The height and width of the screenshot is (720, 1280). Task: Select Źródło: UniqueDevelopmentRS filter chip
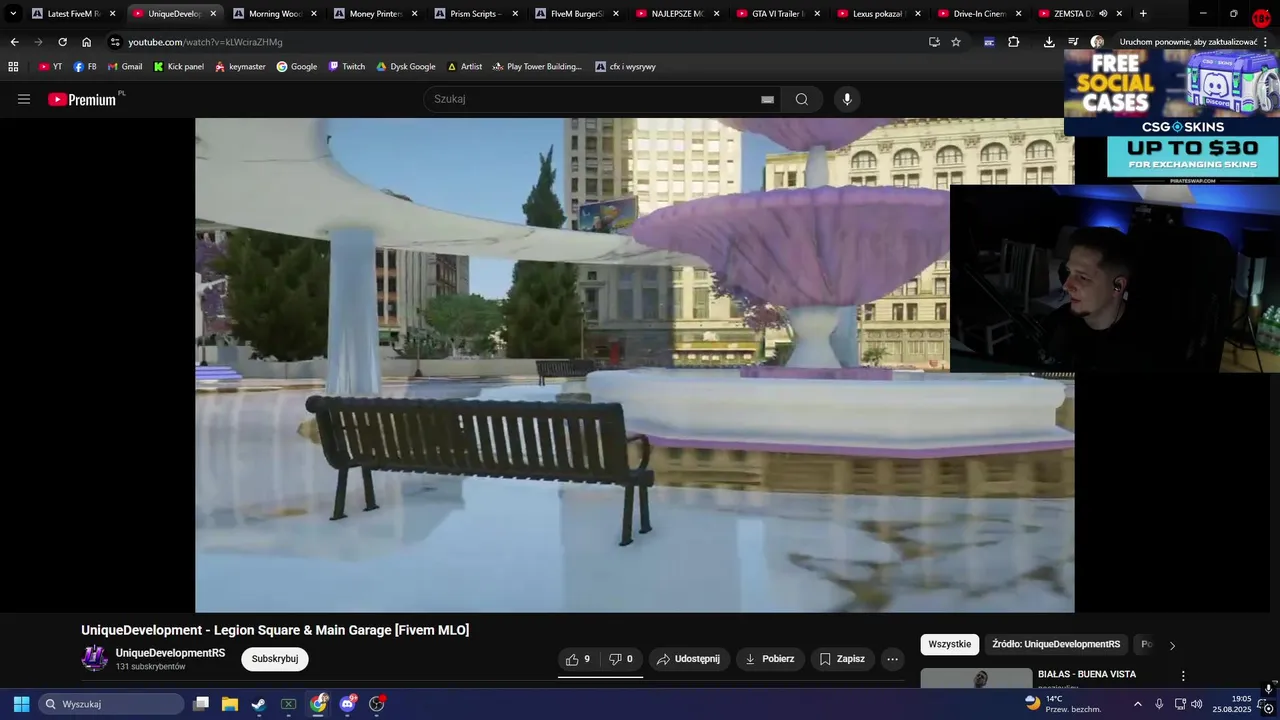1056,644
